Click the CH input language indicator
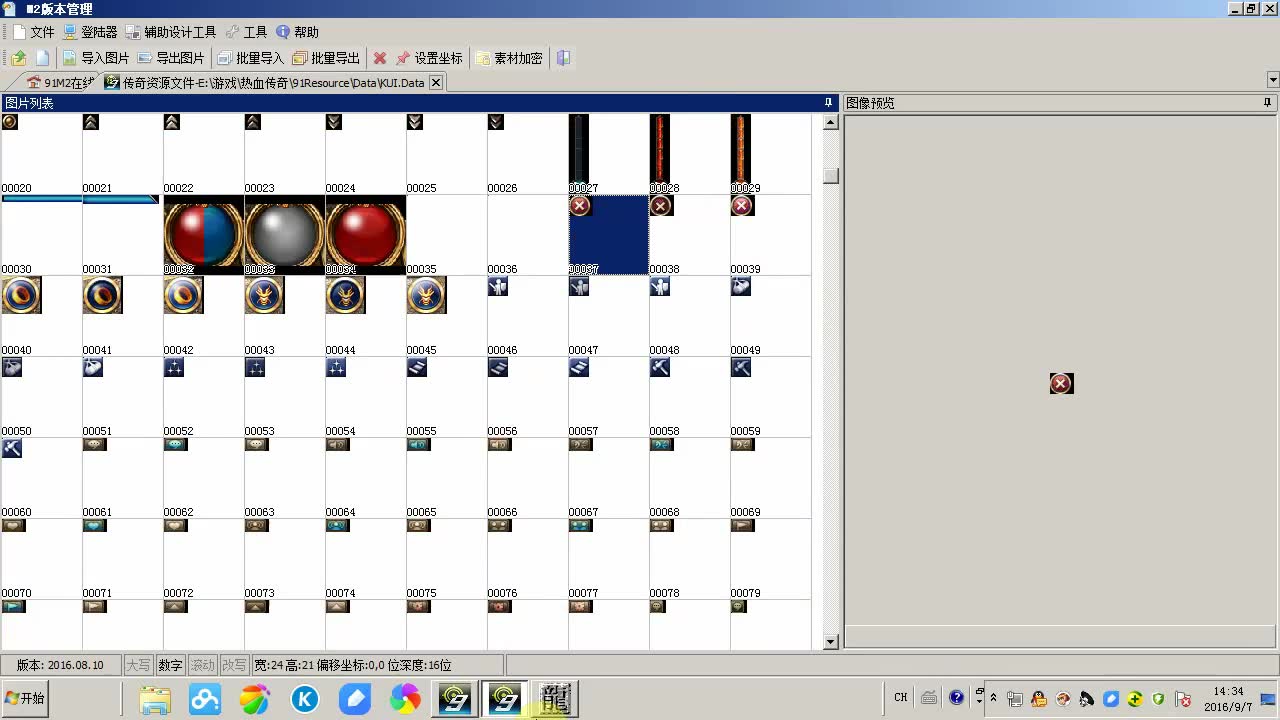1280x720 pixels. [901, 698]
